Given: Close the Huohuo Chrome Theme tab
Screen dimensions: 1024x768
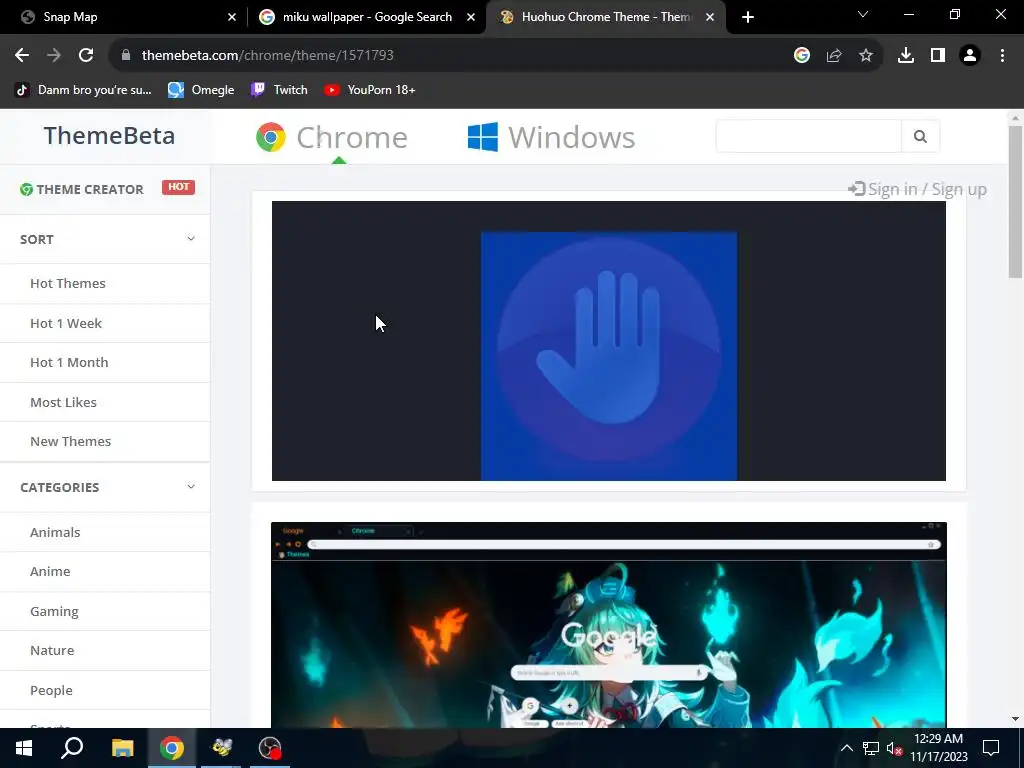Looking at the screenshot, I should coord(710,17).
